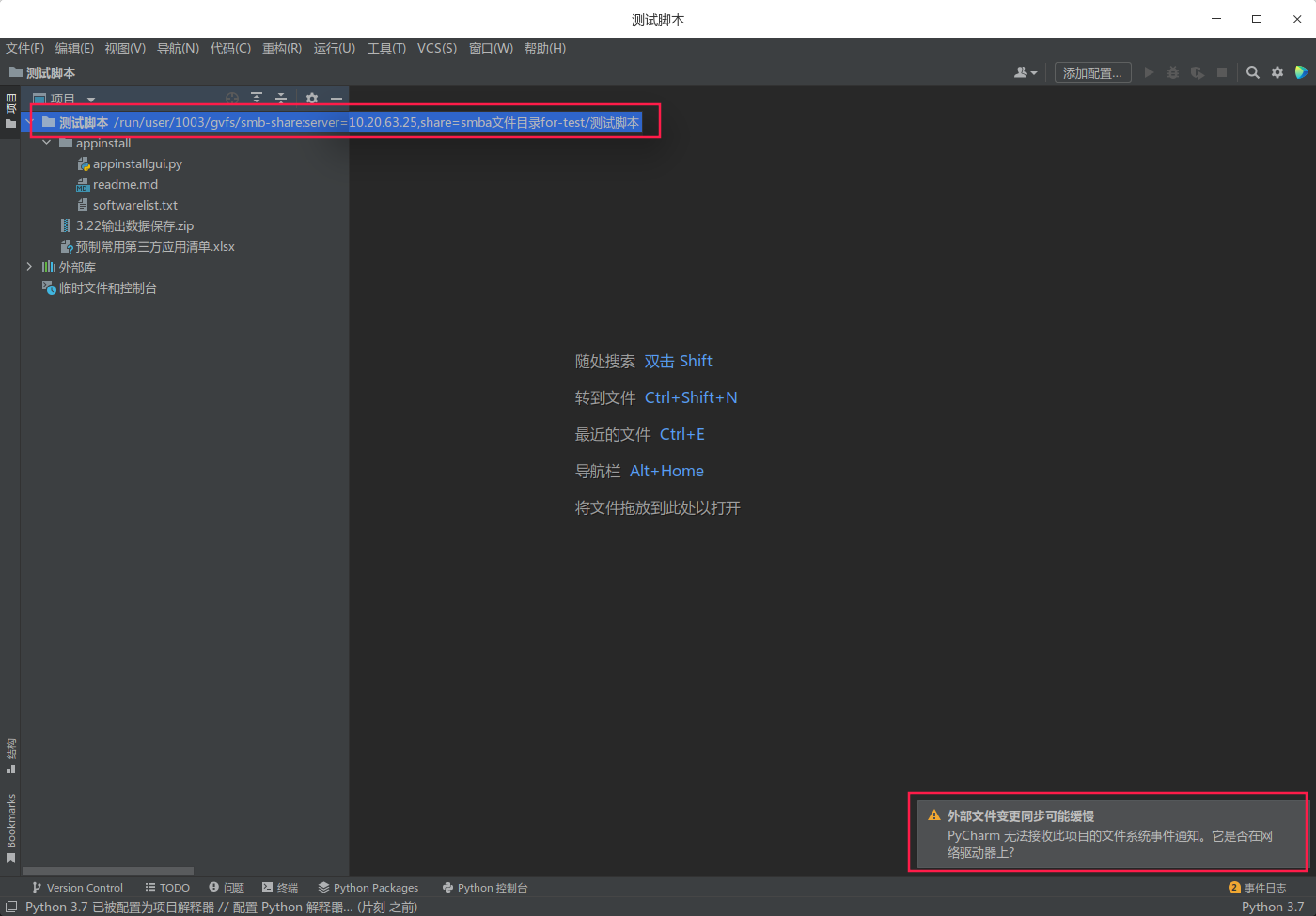Click the Search Everywhere magnifier icon
Screen dimensions: 1316x916
(x=1252, y=72)
